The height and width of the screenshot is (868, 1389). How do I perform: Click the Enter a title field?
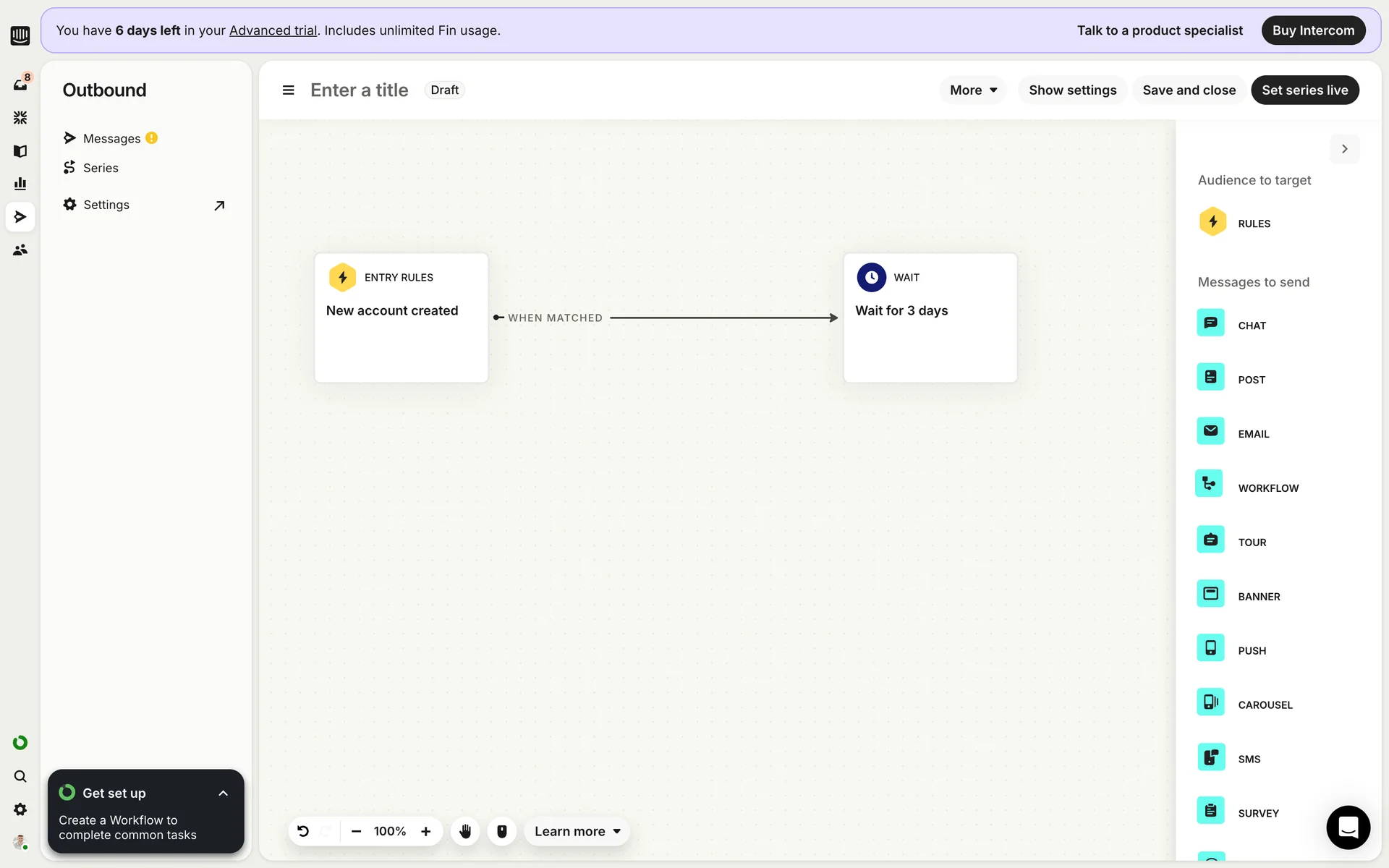[x=359, y=90]
